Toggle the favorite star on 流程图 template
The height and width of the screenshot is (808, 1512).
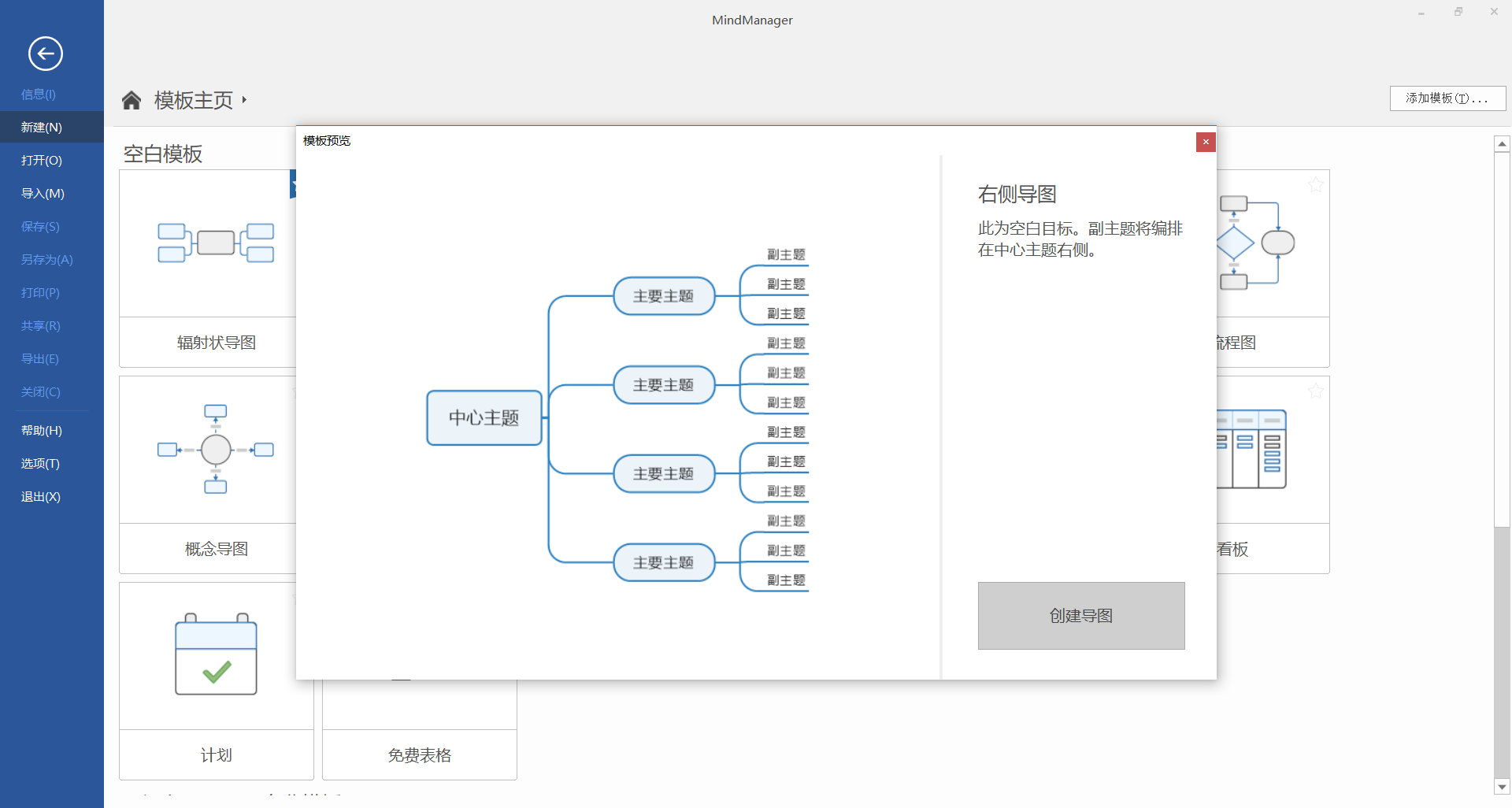coord(1316,184)
